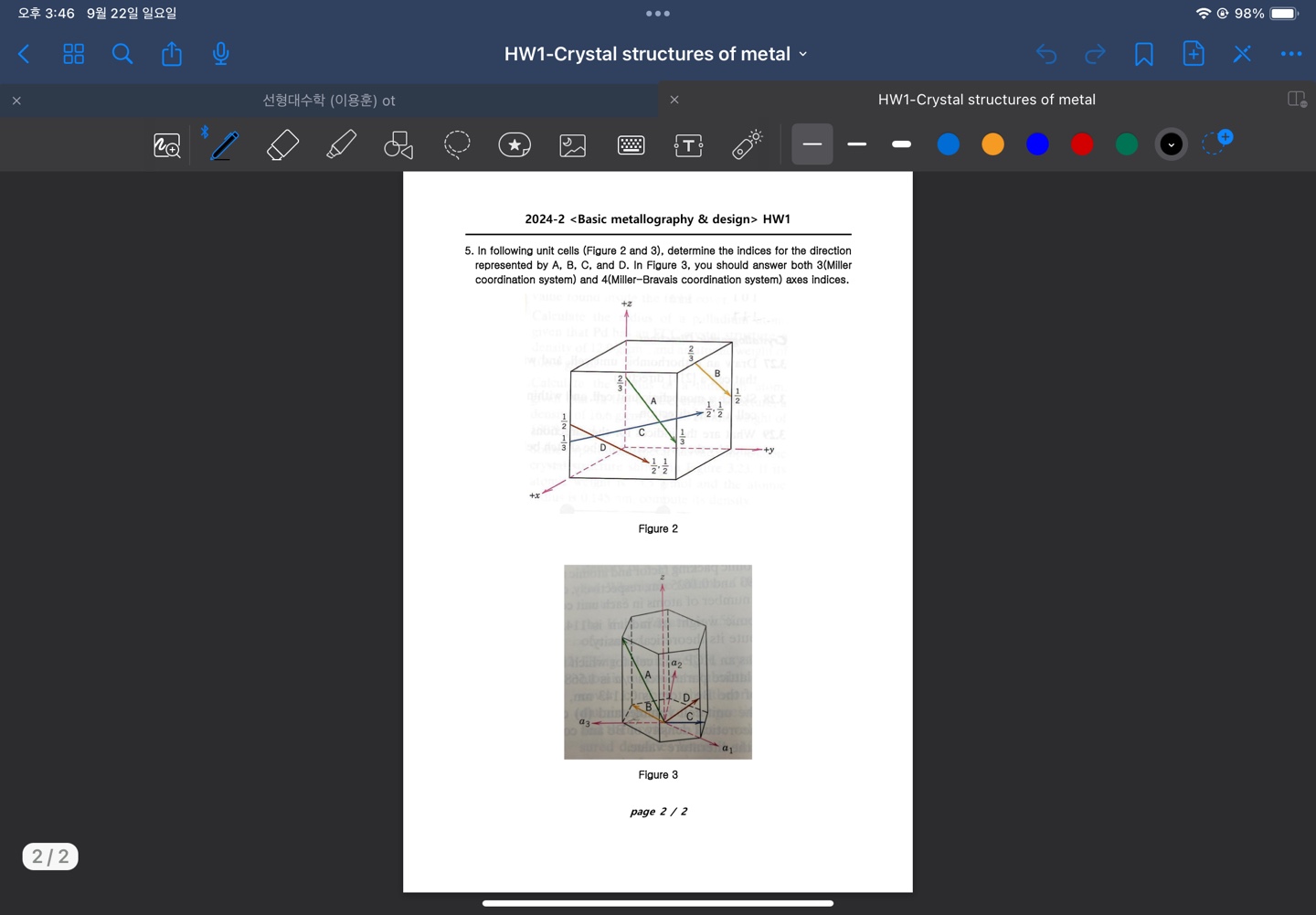Bookmark this page
The width and height of the screenshot is (1316, 915).
[x=1143, y=54]
